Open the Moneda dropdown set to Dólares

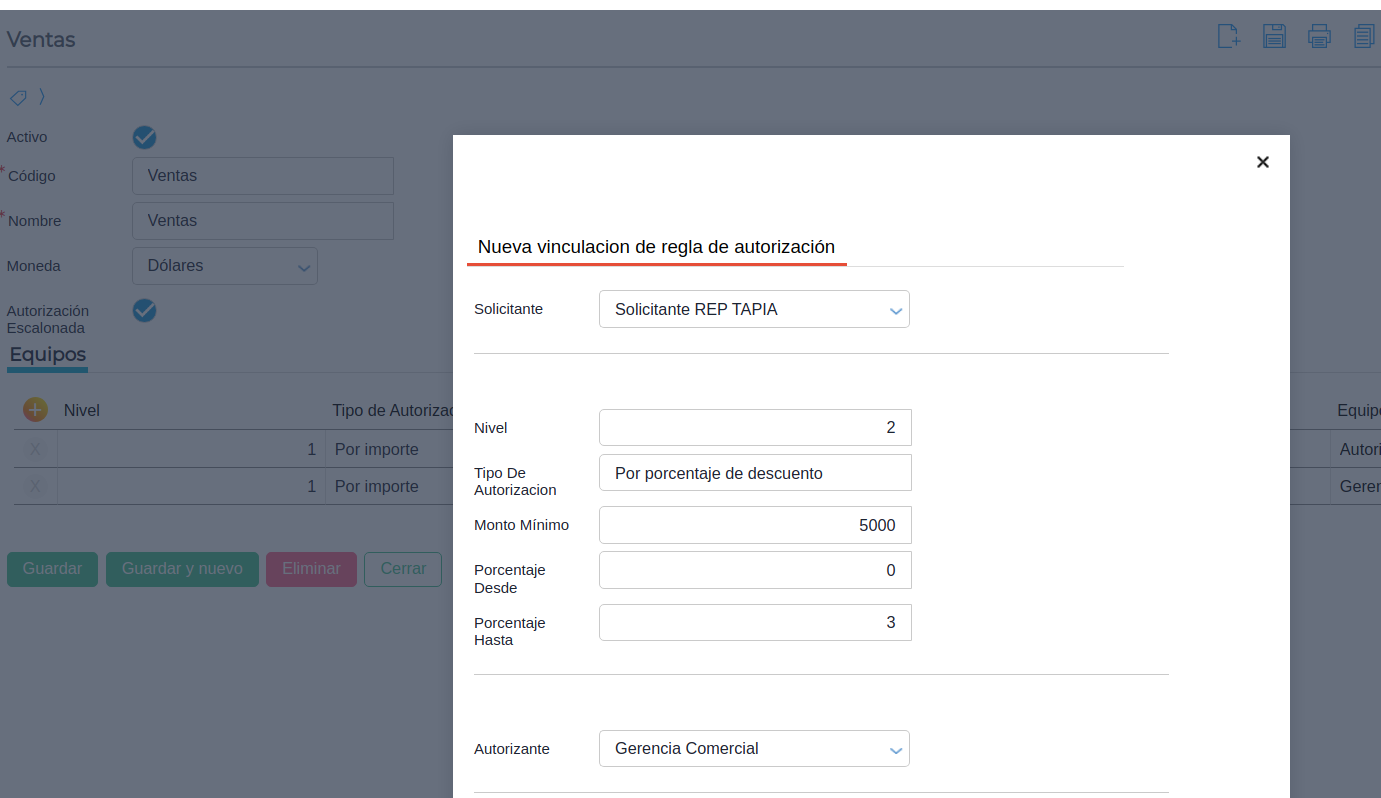click(x=225, y=266)
